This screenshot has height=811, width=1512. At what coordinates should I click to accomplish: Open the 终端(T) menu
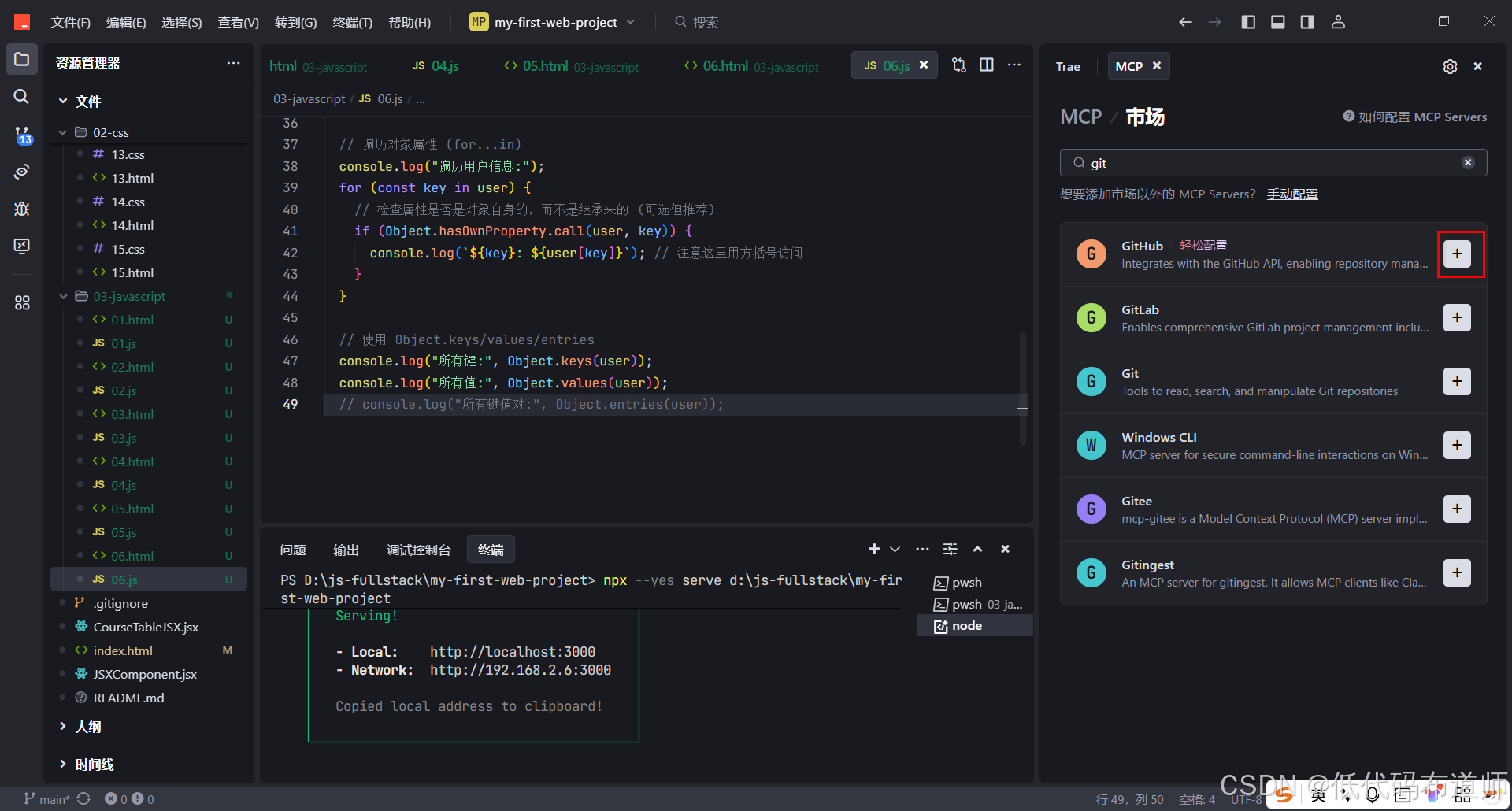352,22
